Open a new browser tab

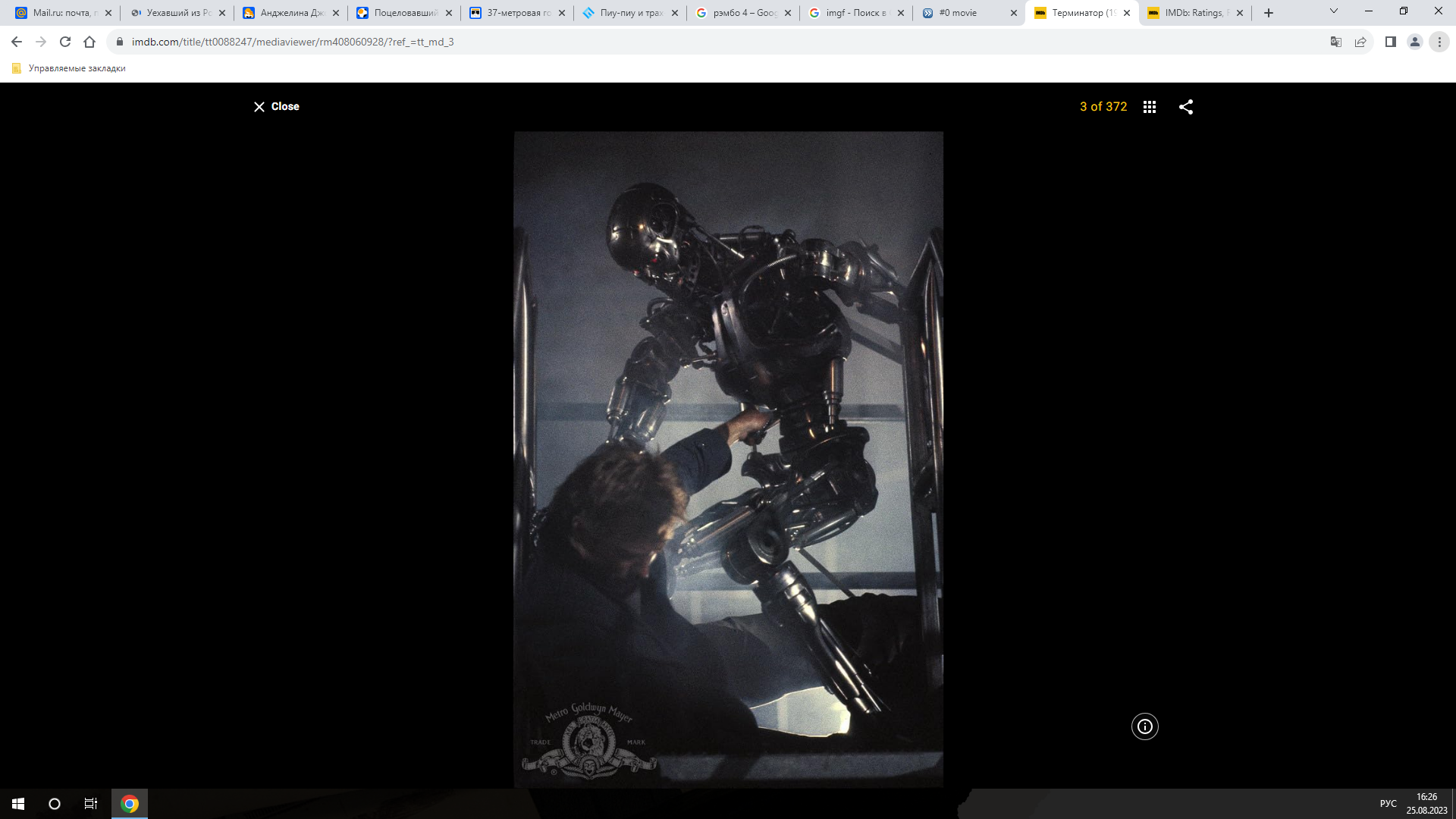tap(1269, 13)
